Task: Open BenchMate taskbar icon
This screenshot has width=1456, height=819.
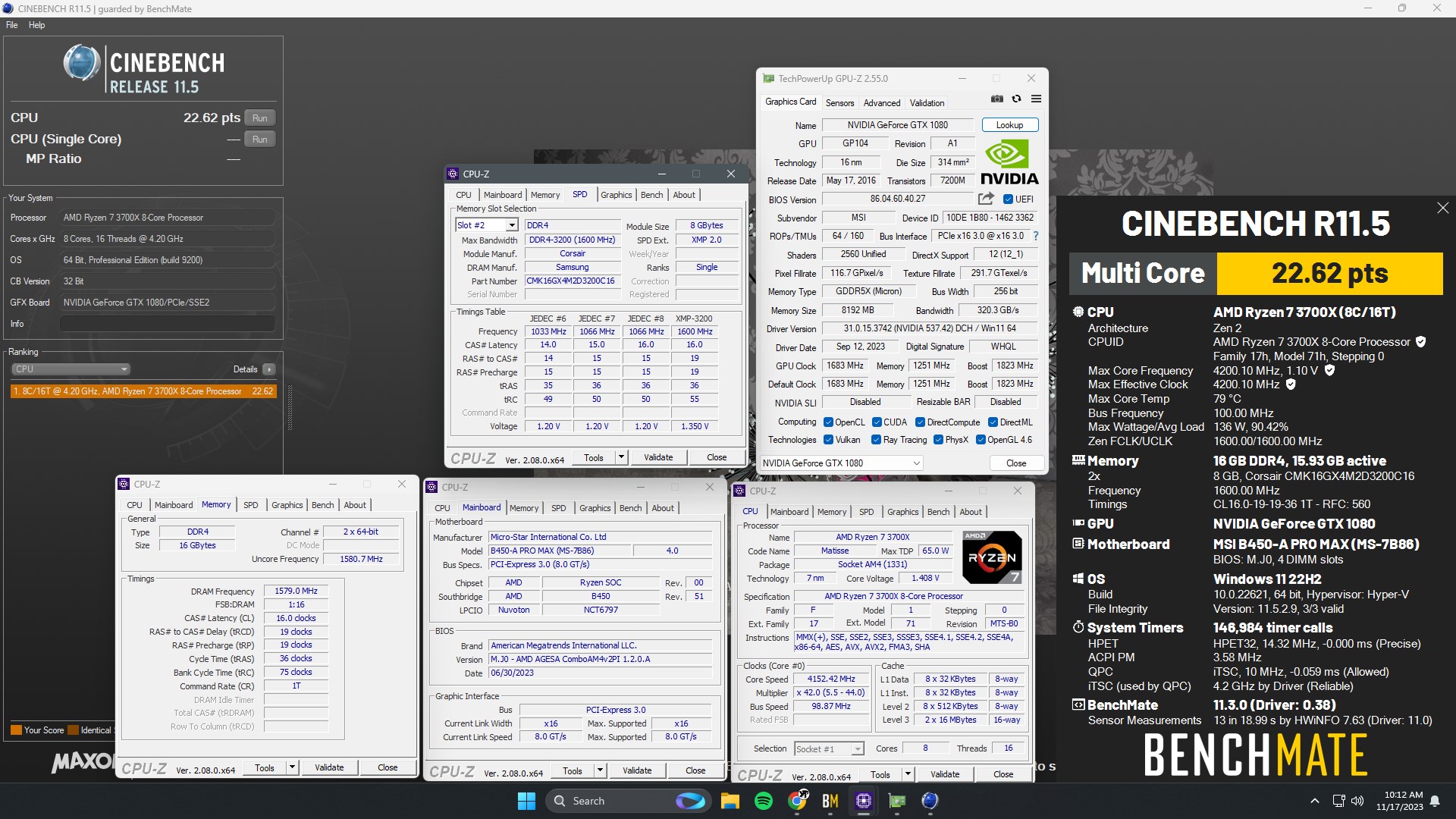Action: pos(830,801)
